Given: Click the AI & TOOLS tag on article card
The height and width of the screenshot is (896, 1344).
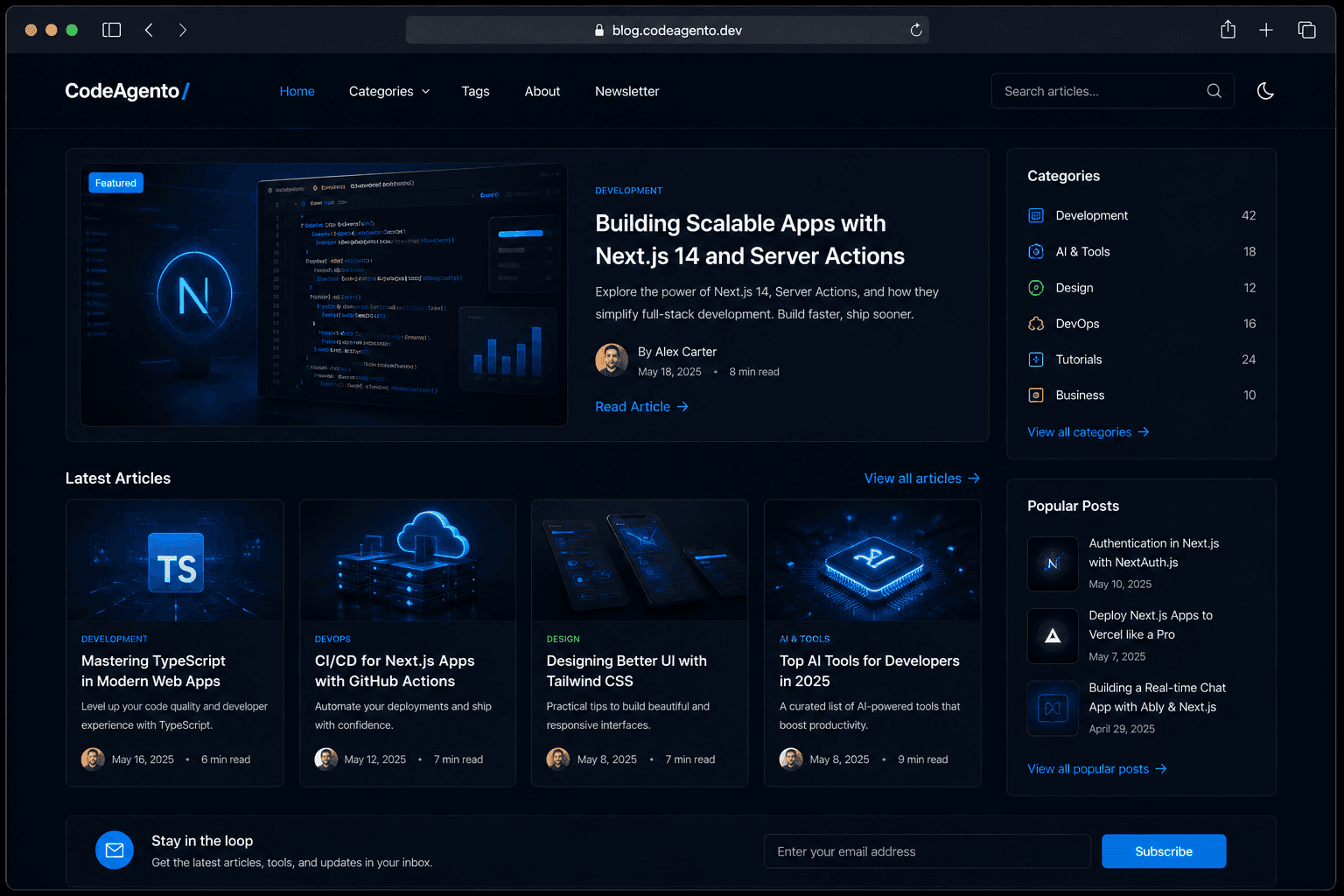Looking at the screenshot, I should 805,640.
